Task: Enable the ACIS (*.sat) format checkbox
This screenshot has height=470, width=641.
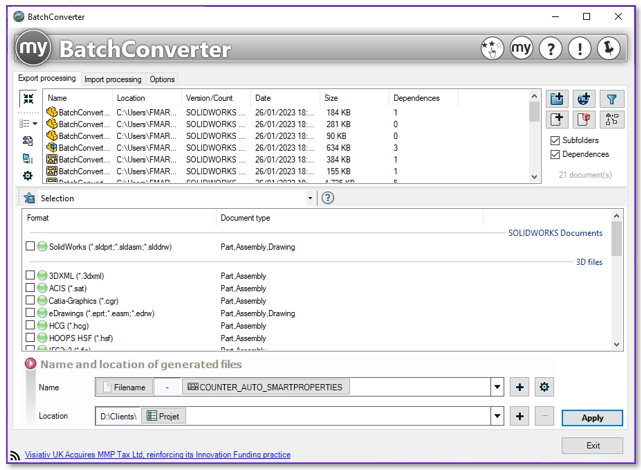Action: [x=30, y=288]
